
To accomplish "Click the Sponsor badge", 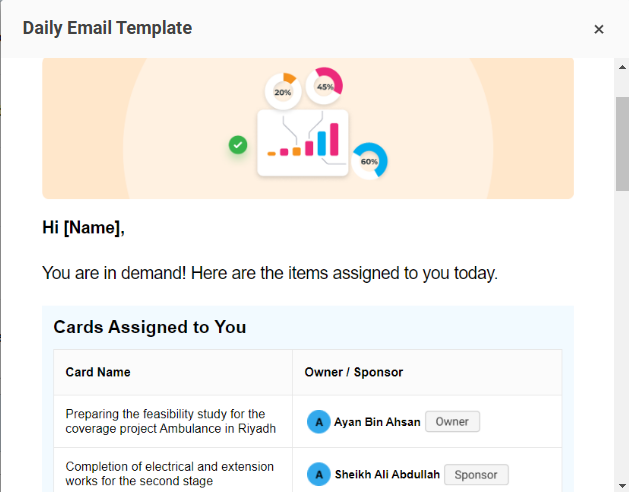I will [476, 474].
